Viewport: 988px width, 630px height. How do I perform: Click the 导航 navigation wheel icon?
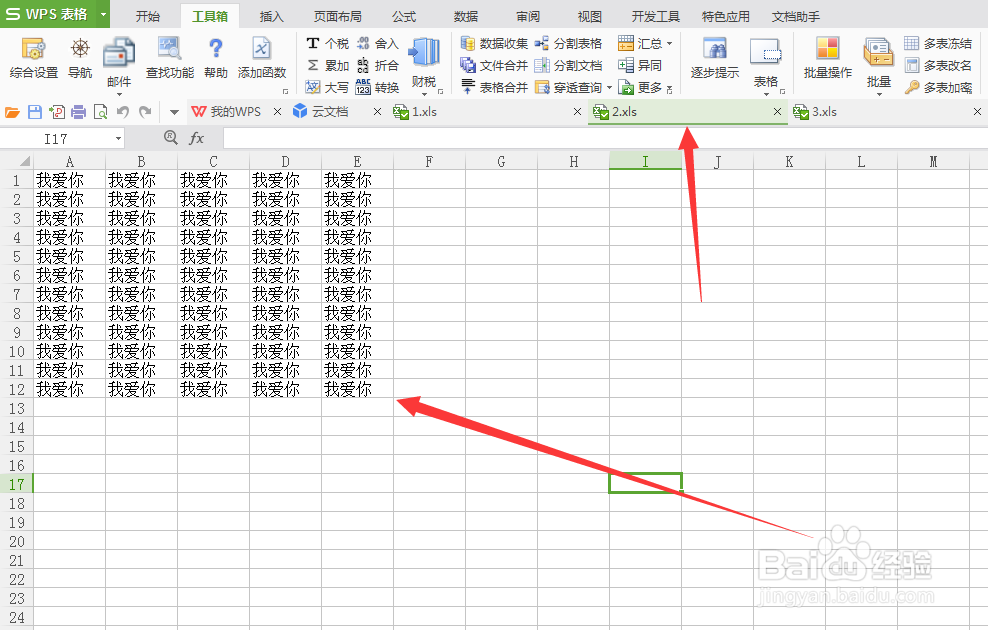pyautogui.click(x=80, y=57)
